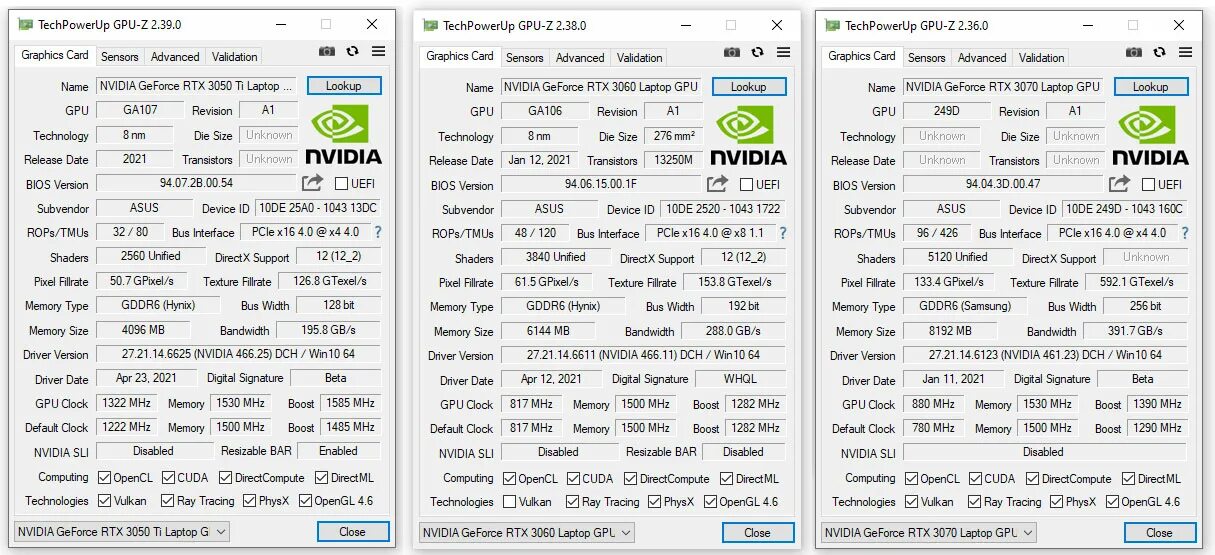This screenshot has height=555, width=1215.
Task: Click BIOS share/export icon for RTX 3060
Action: click(718, 184)
